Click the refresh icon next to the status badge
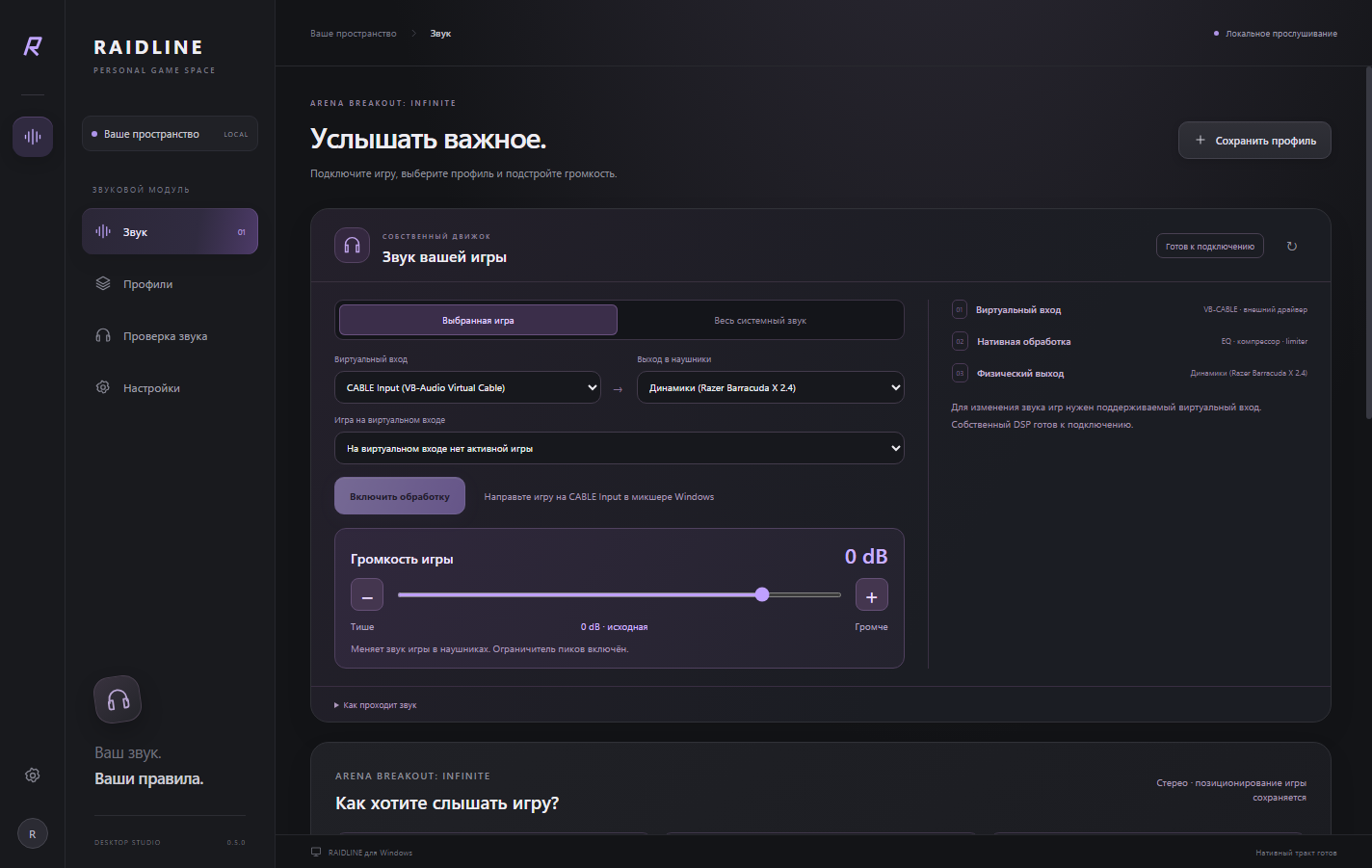This screenshot has width=1372, height=868. pyautogui.click(x=1292, y=247)
